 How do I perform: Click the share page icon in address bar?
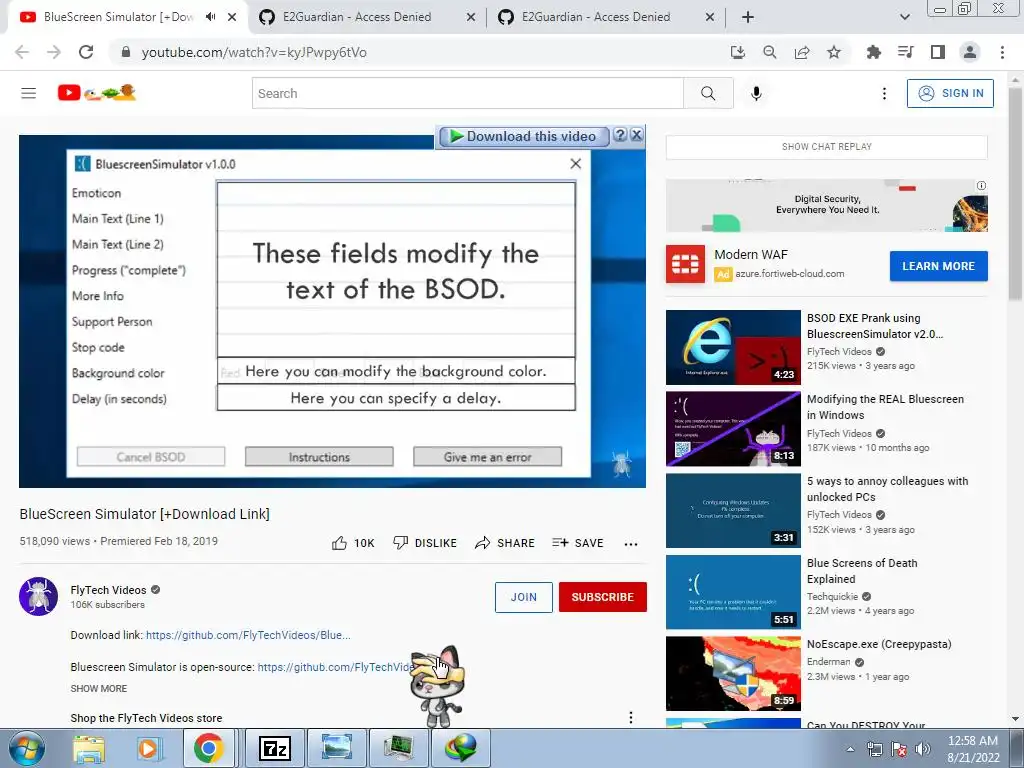[801, 52]
